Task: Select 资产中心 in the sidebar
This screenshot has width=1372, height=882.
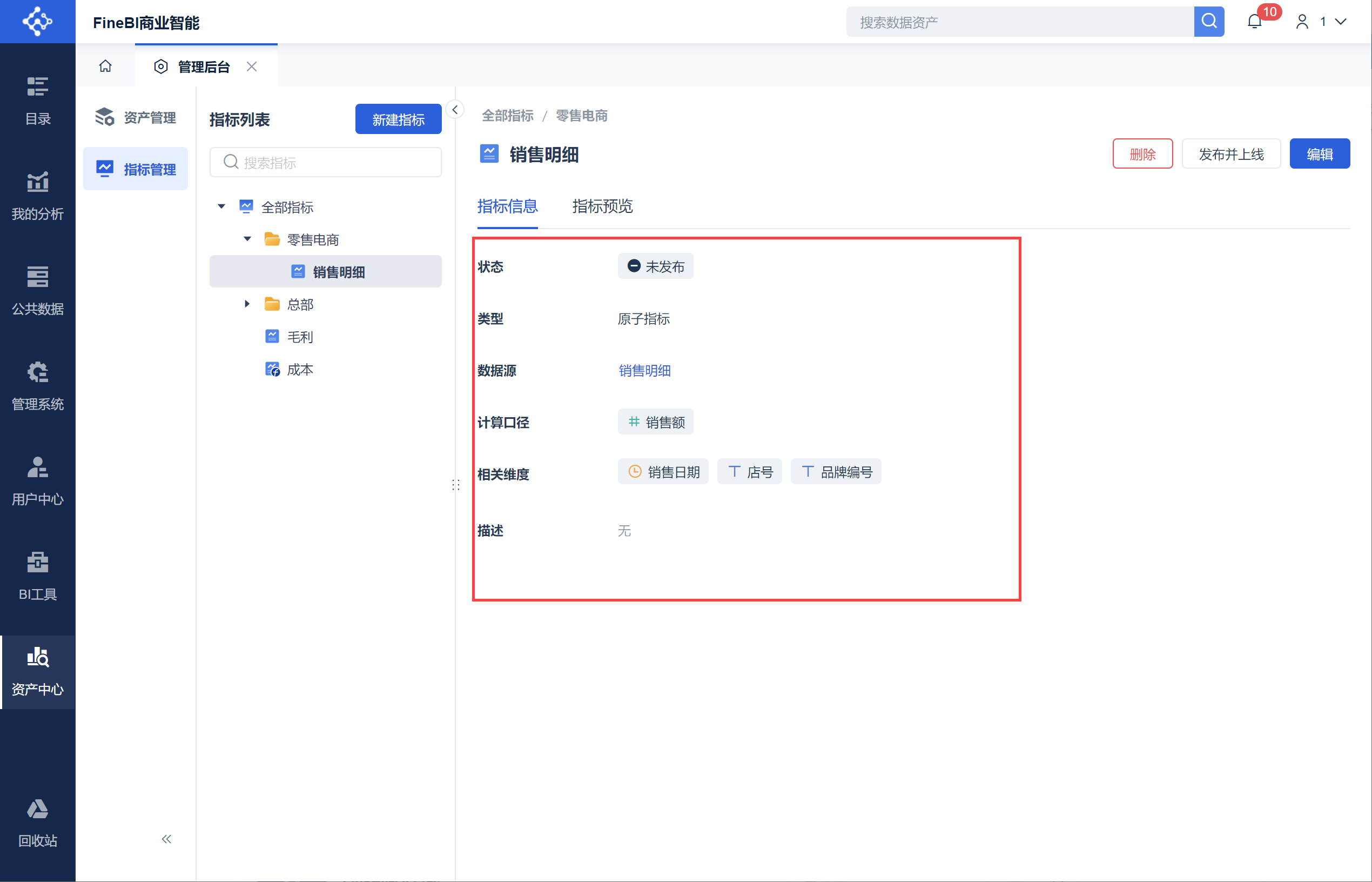Action: click(x=38, y=672)
